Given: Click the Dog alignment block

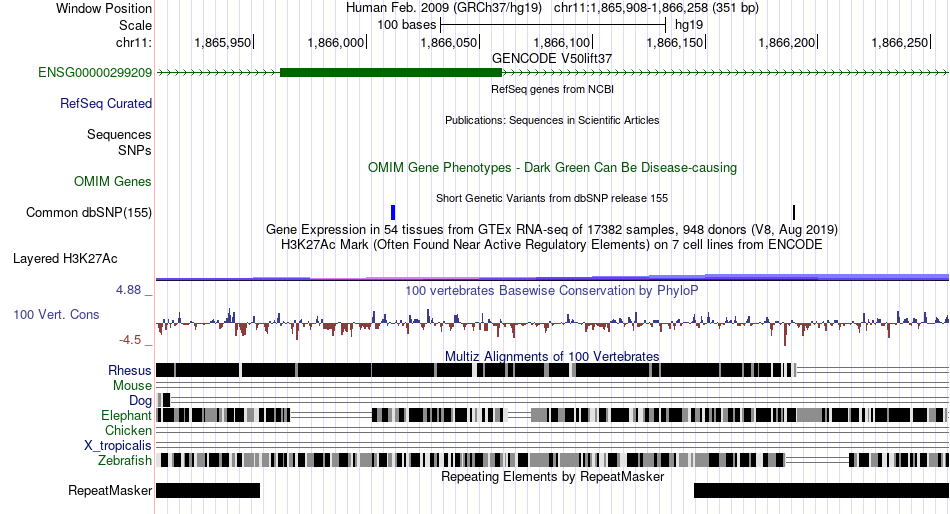Looking at the screenshot, I should click(164, 400).
